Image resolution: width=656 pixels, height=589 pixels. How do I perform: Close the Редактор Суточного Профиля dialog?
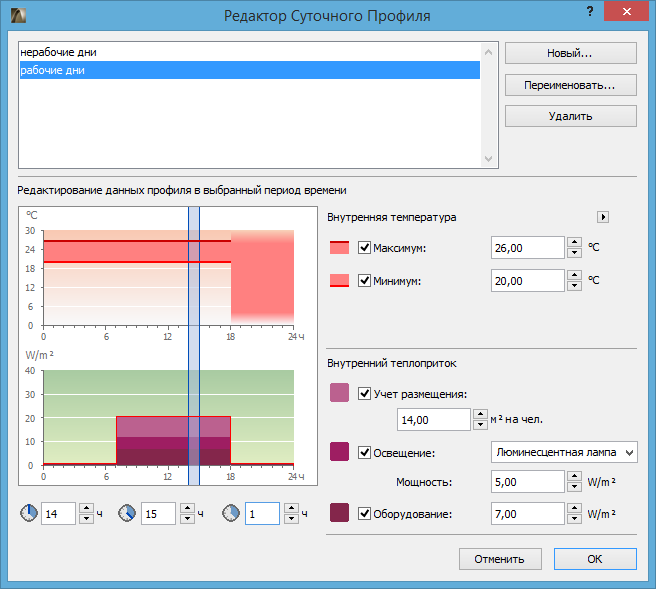[626, 11]
